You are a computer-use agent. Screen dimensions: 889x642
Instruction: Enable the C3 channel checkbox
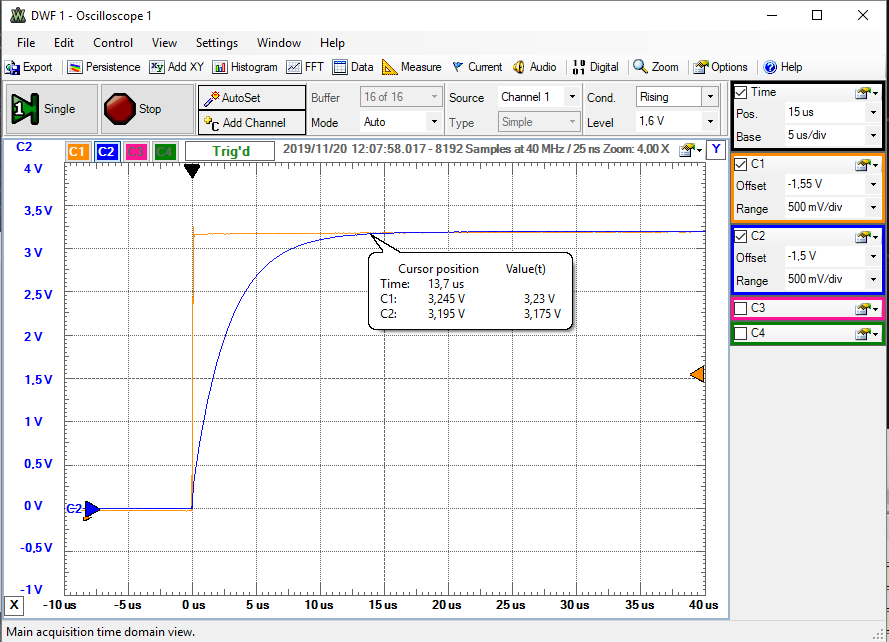tap(741, 308)
